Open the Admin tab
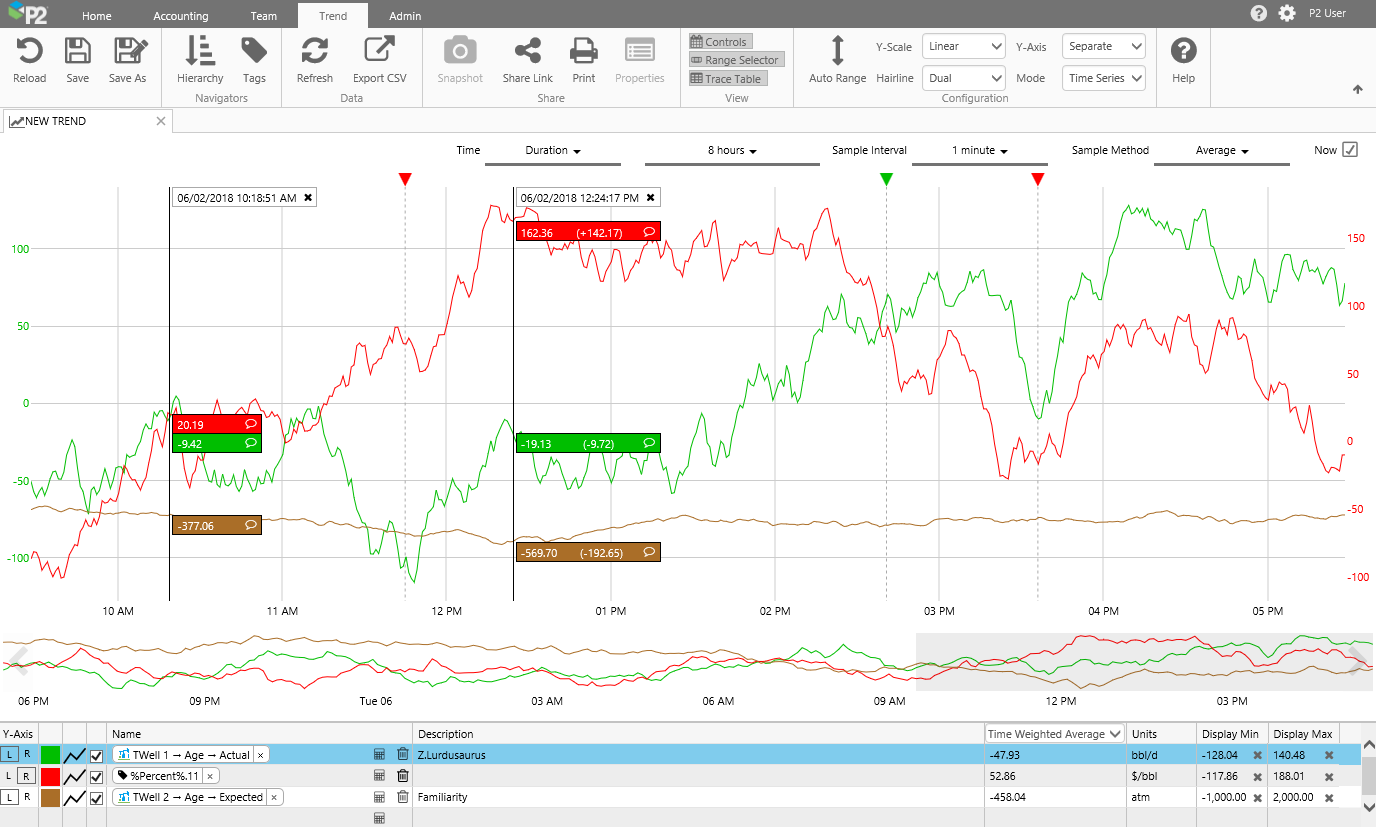 [405, 16]
